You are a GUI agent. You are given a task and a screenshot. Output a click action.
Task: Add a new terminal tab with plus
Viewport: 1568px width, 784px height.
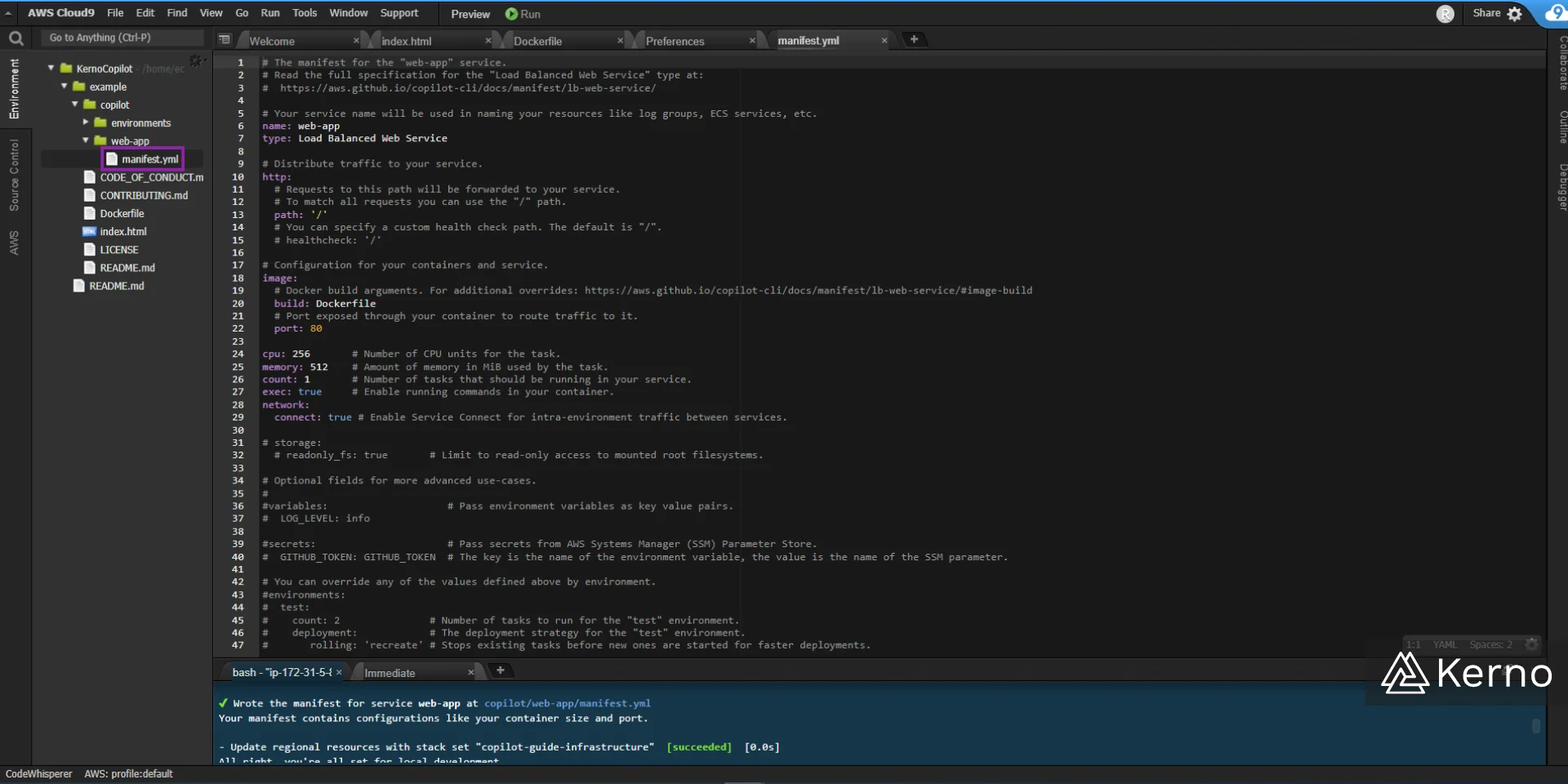[x=501, y=670]
